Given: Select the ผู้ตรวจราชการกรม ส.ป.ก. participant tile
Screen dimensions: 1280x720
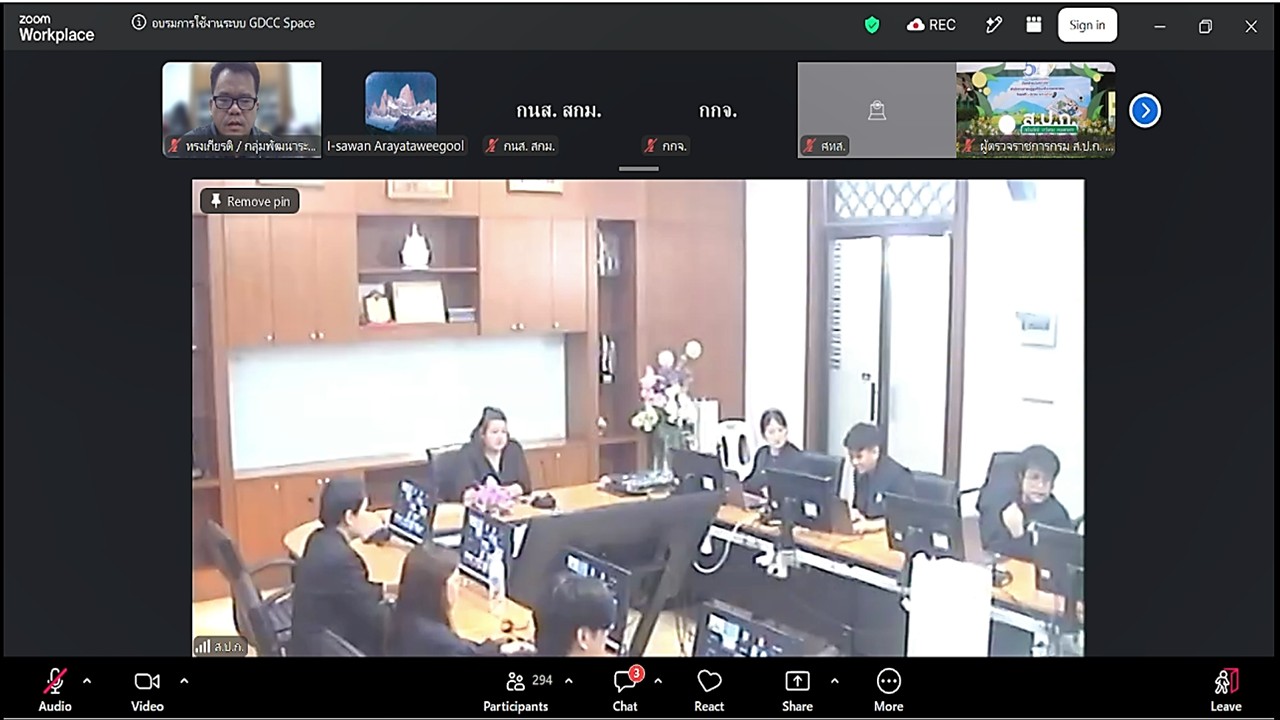Looking at the screenshot, I should pos(1035,110).
